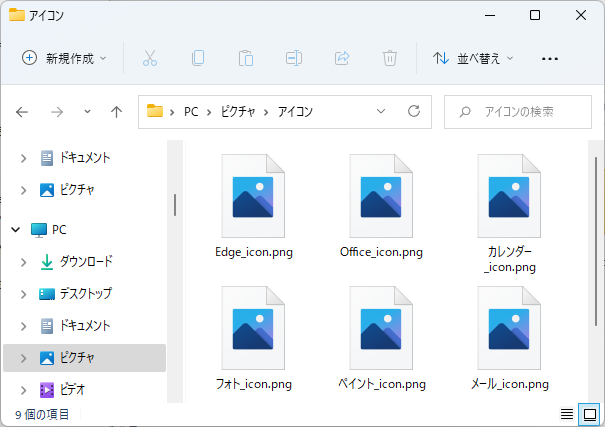Click ピクチャ in the address breadcrumb

click(x=238, y=112)
